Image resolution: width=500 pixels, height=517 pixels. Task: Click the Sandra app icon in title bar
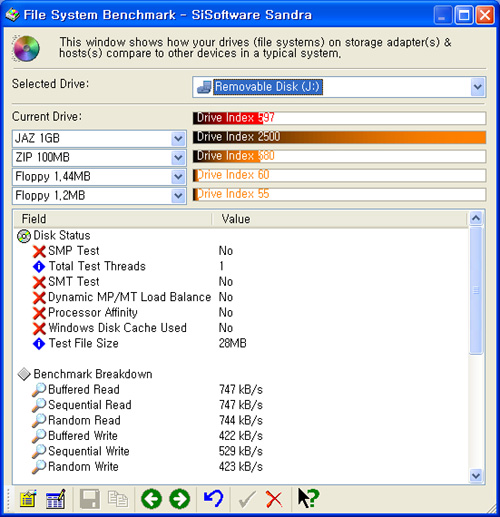coord(12,15)
